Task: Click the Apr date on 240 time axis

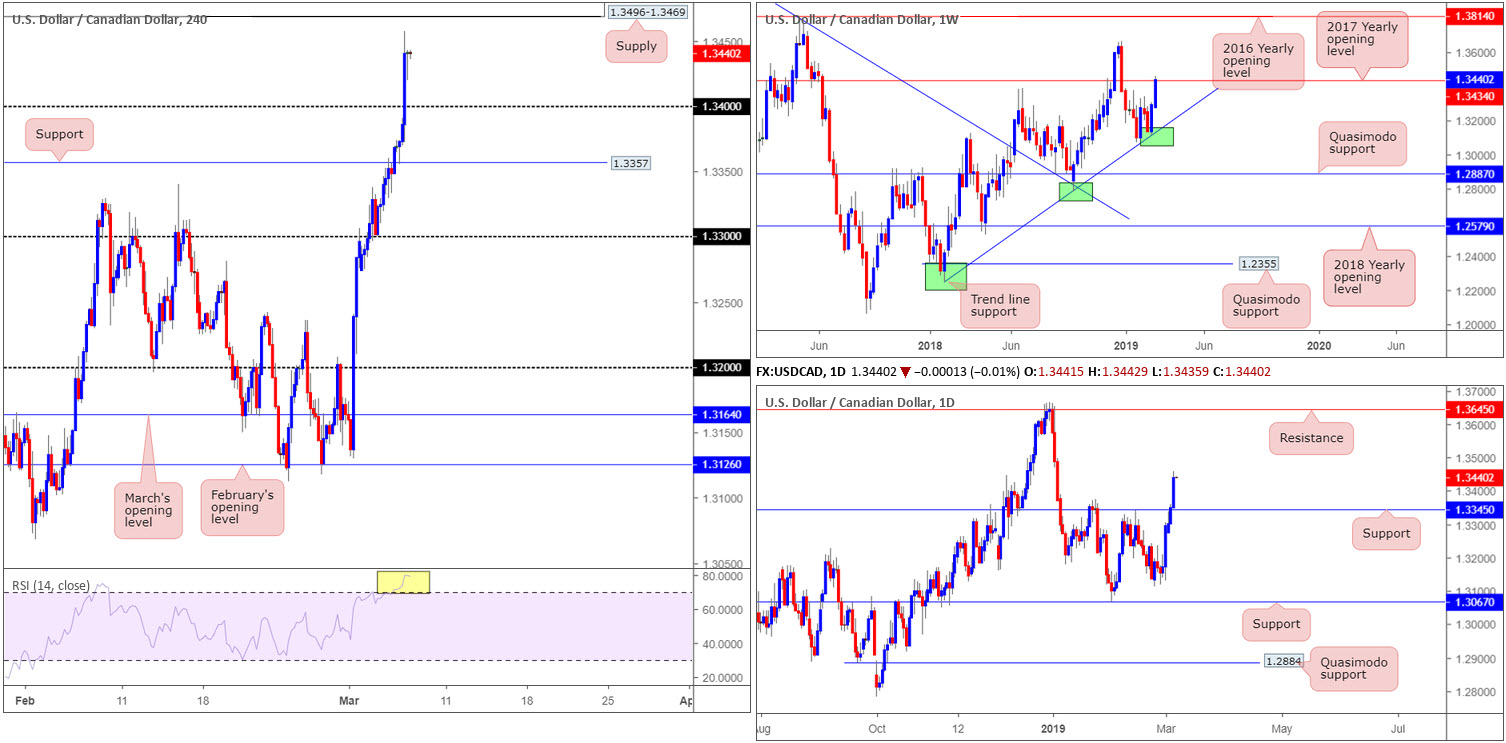Action: coord(685,702)
